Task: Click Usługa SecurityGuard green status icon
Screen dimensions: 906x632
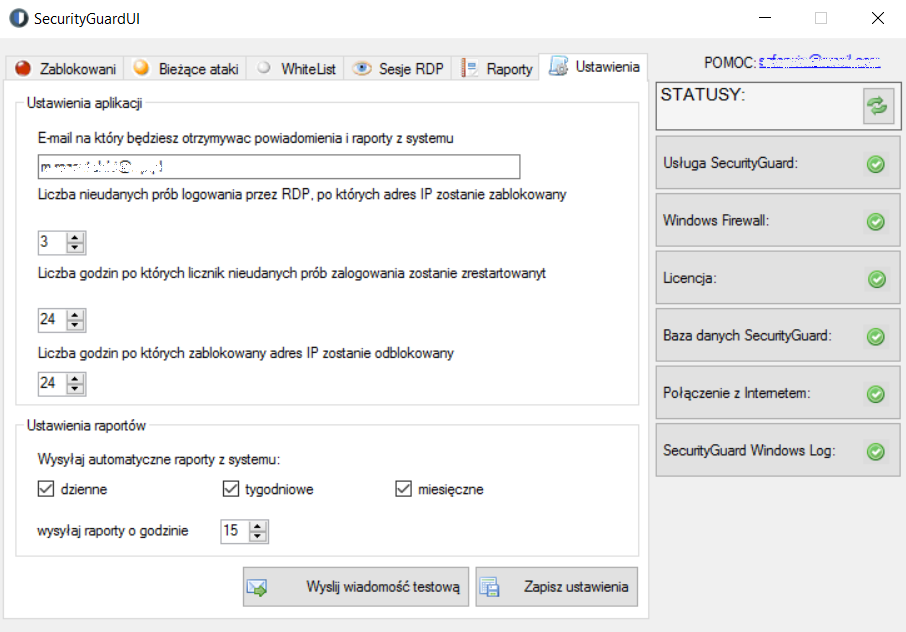Action: click(x=876, y=164)
